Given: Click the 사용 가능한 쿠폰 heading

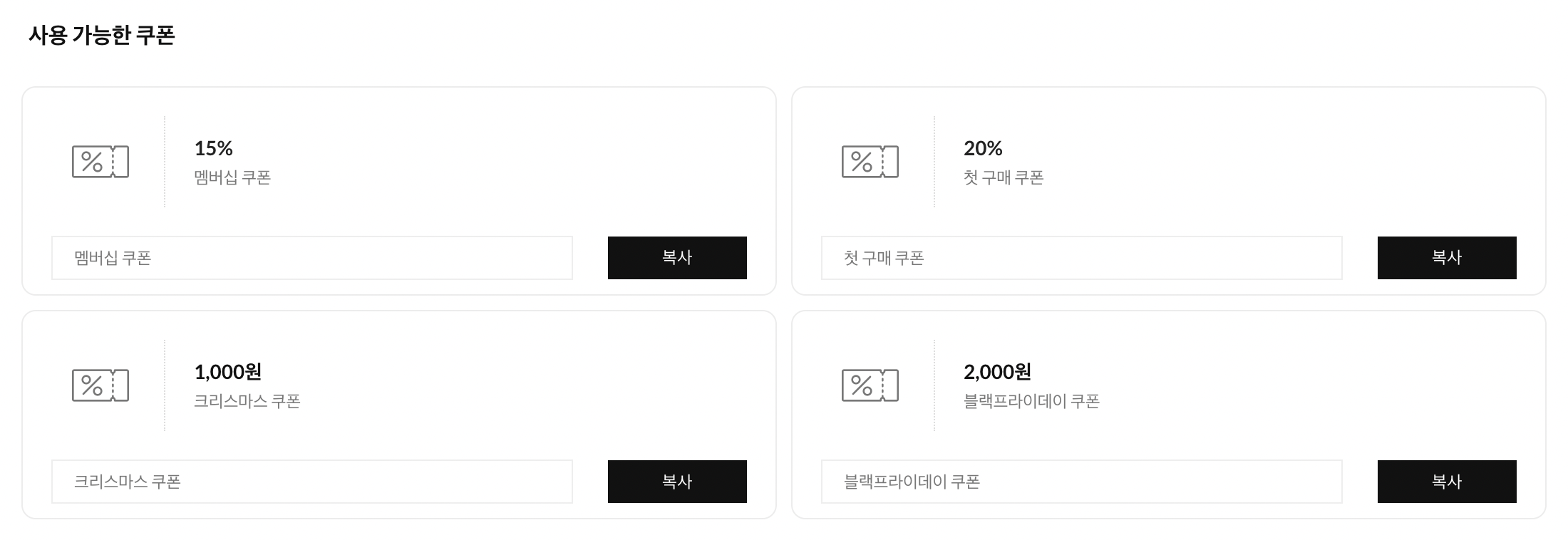Looking at the screenshot, I should [x=102, y=35].
